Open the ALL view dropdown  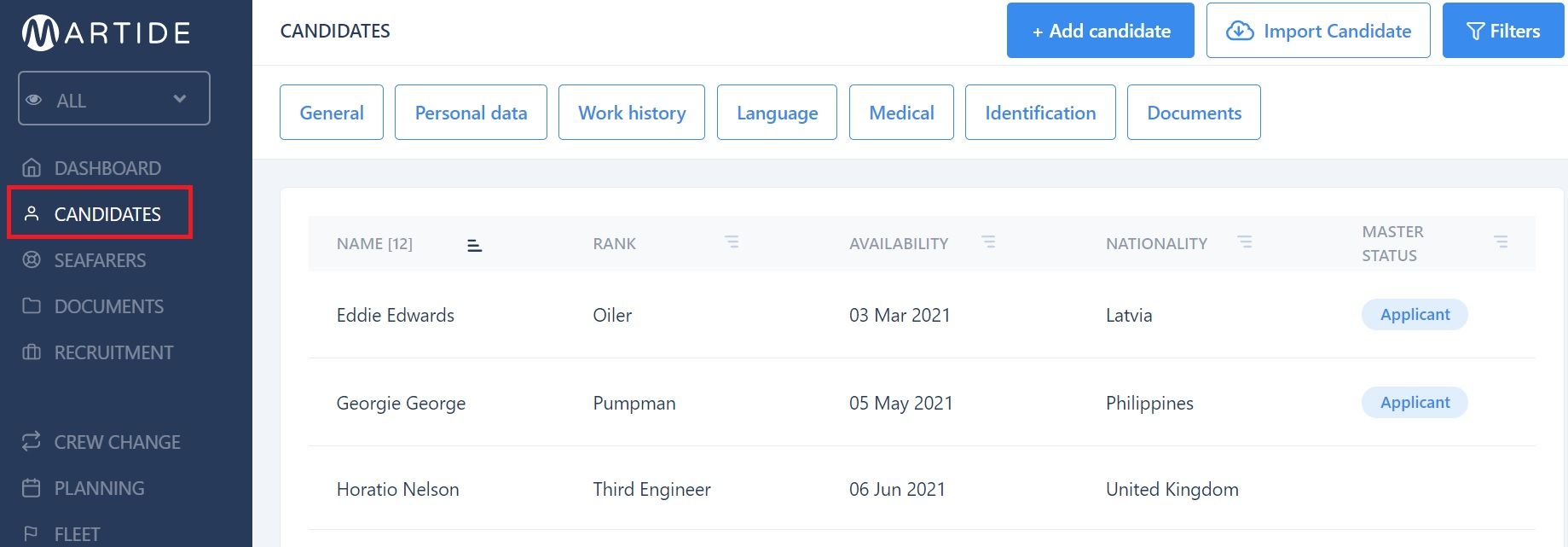click(x=114, y=99)
